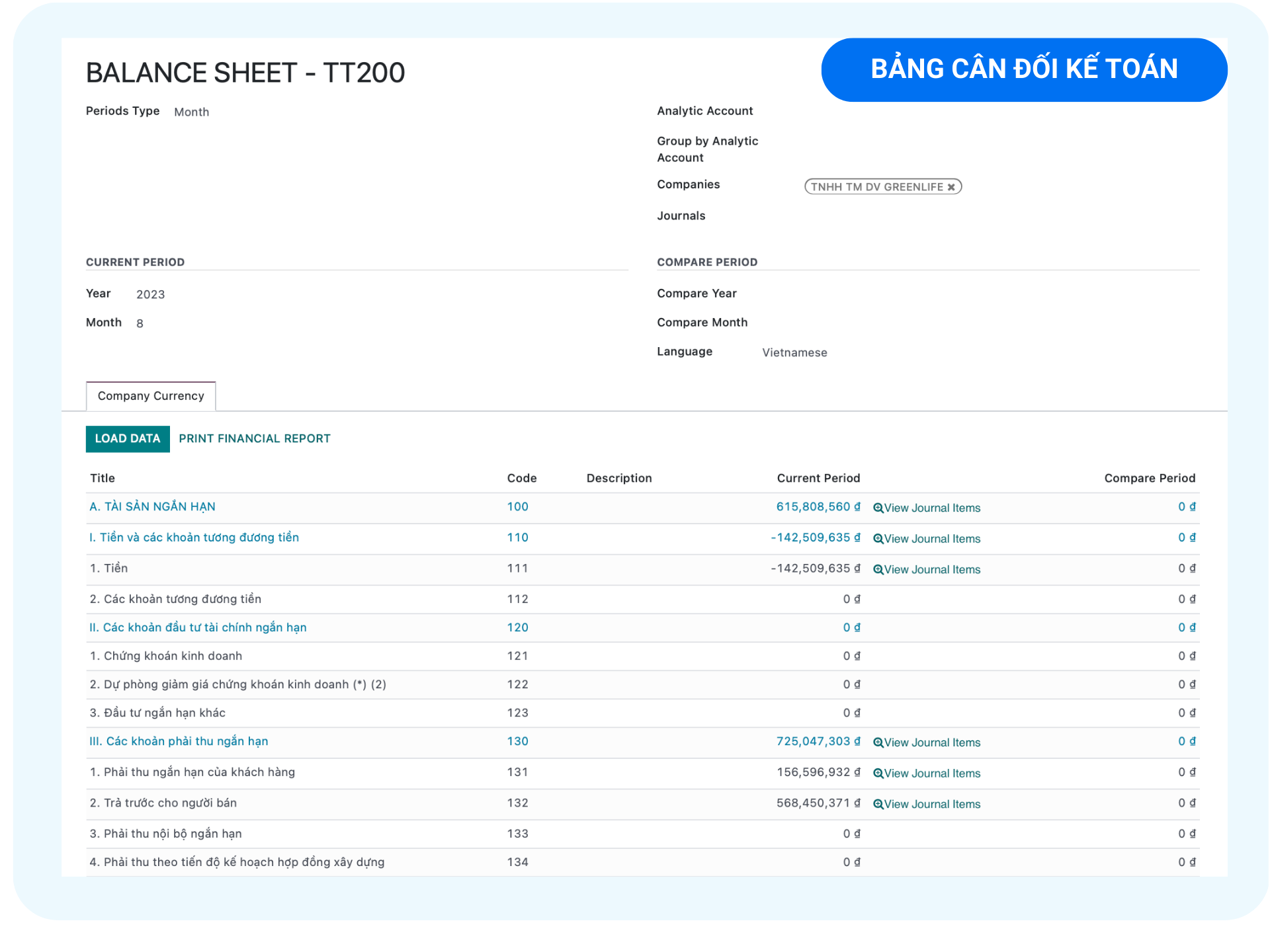This screenshot has width=1270, height=952.
Task: Click magnifier icon in row code 132
Action: point(878,805)
